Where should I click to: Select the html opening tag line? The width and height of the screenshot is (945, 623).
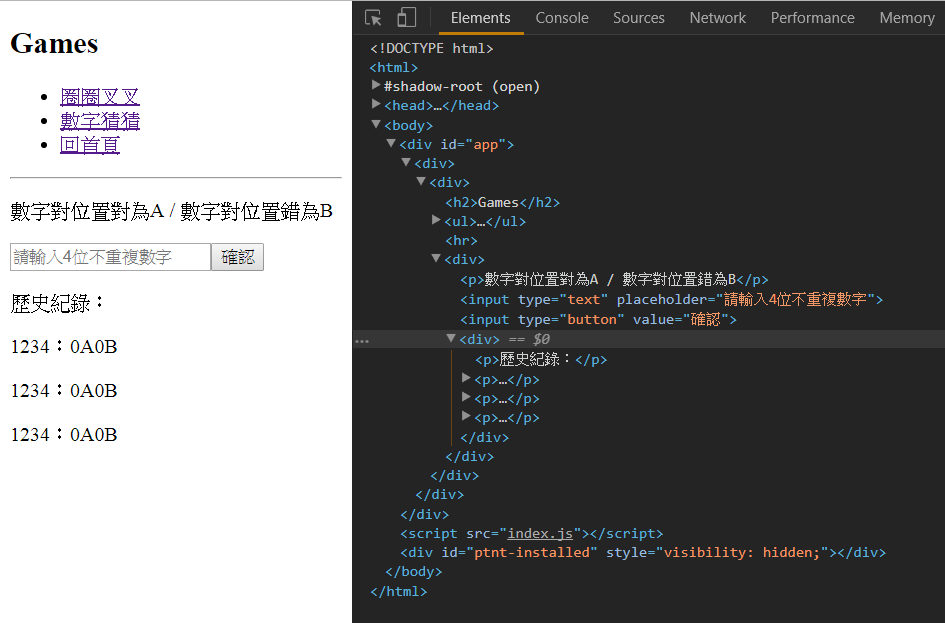click(x=394, y=67)
